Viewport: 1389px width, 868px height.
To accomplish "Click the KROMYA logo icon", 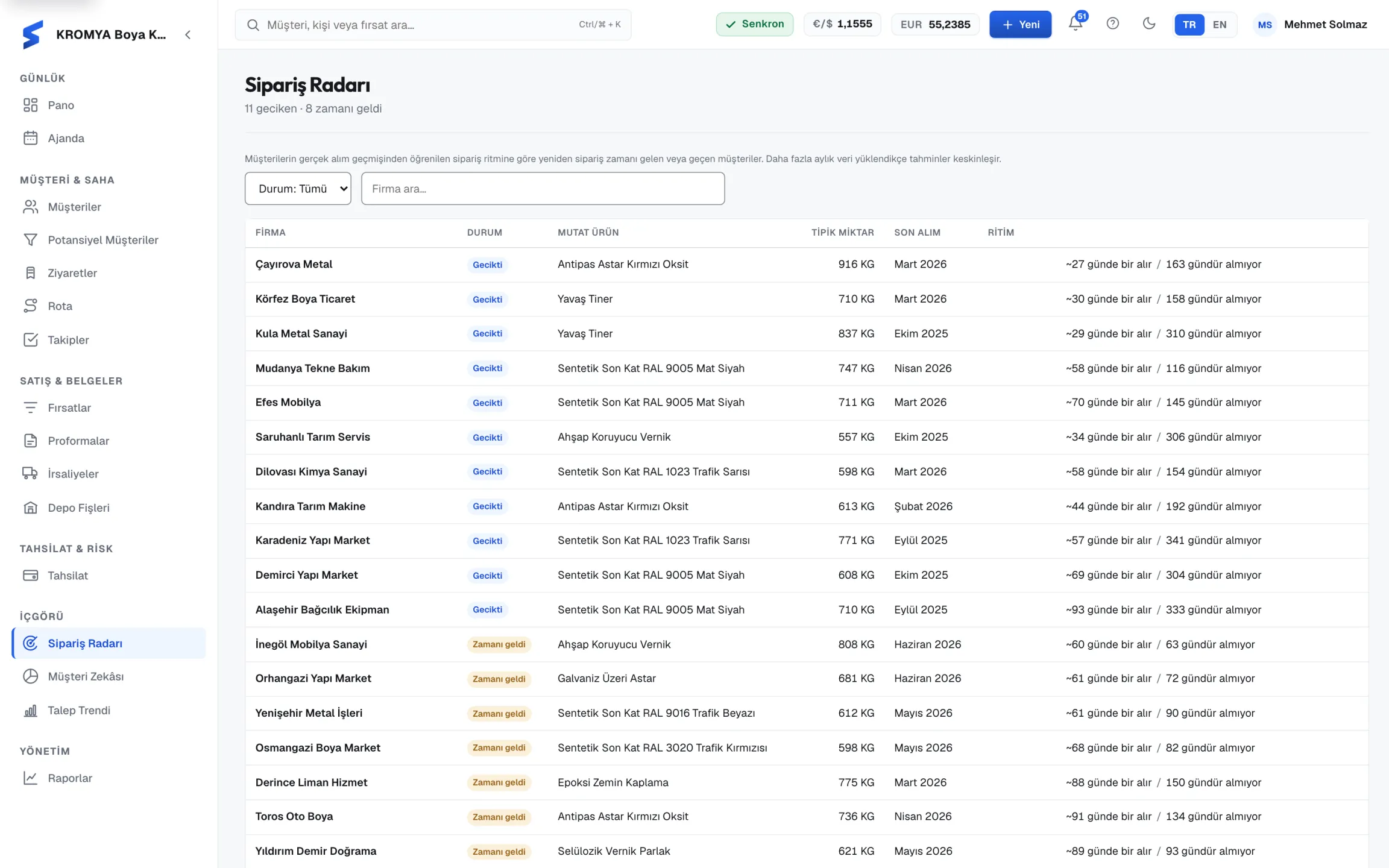I will tap(33, 34).
